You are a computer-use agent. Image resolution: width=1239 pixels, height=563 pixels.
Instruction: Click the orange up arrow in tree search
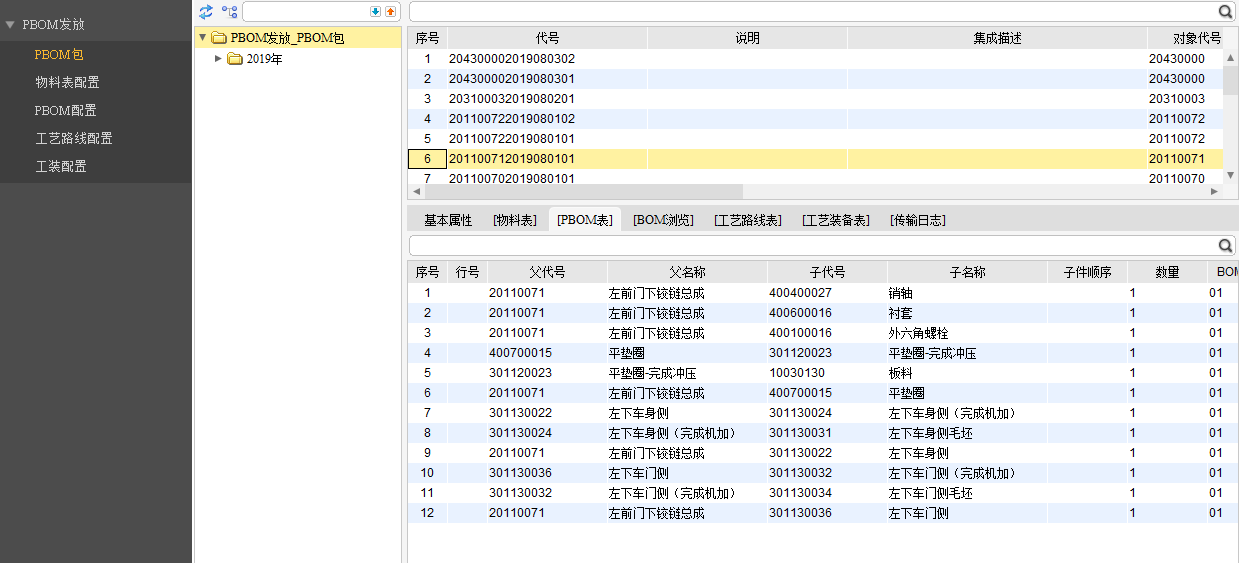pyautogui.click(x=390, y=12)
